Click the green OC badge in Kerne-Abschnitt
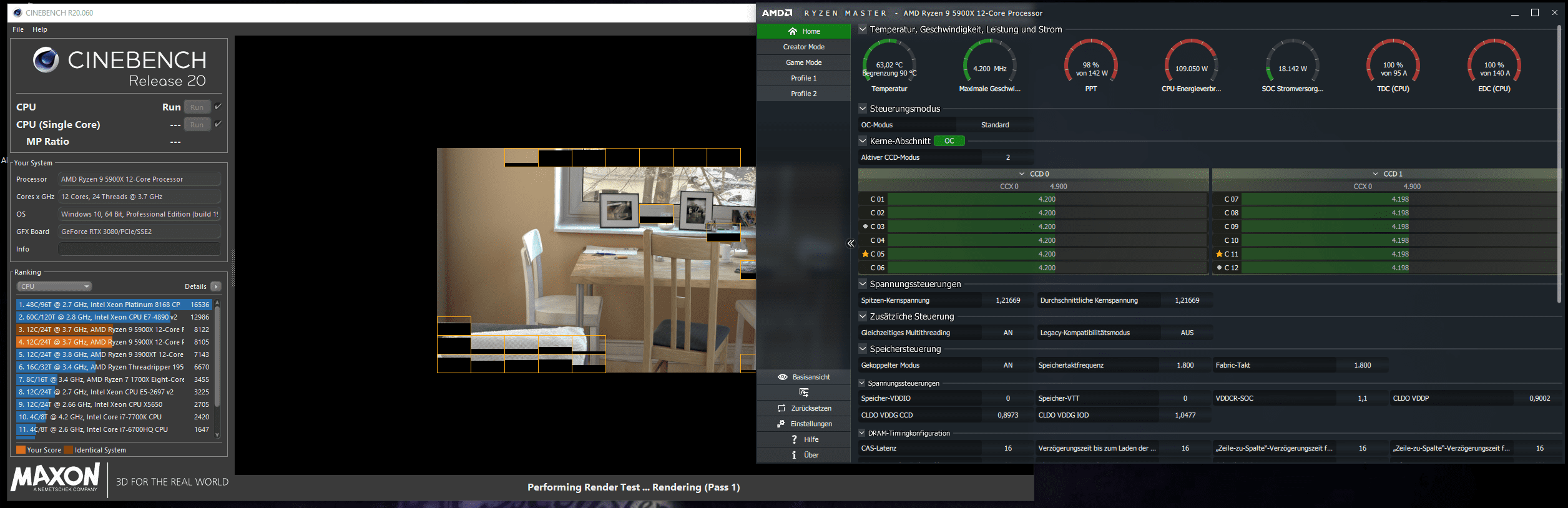The image size is (1568, 508). (949, 141)
